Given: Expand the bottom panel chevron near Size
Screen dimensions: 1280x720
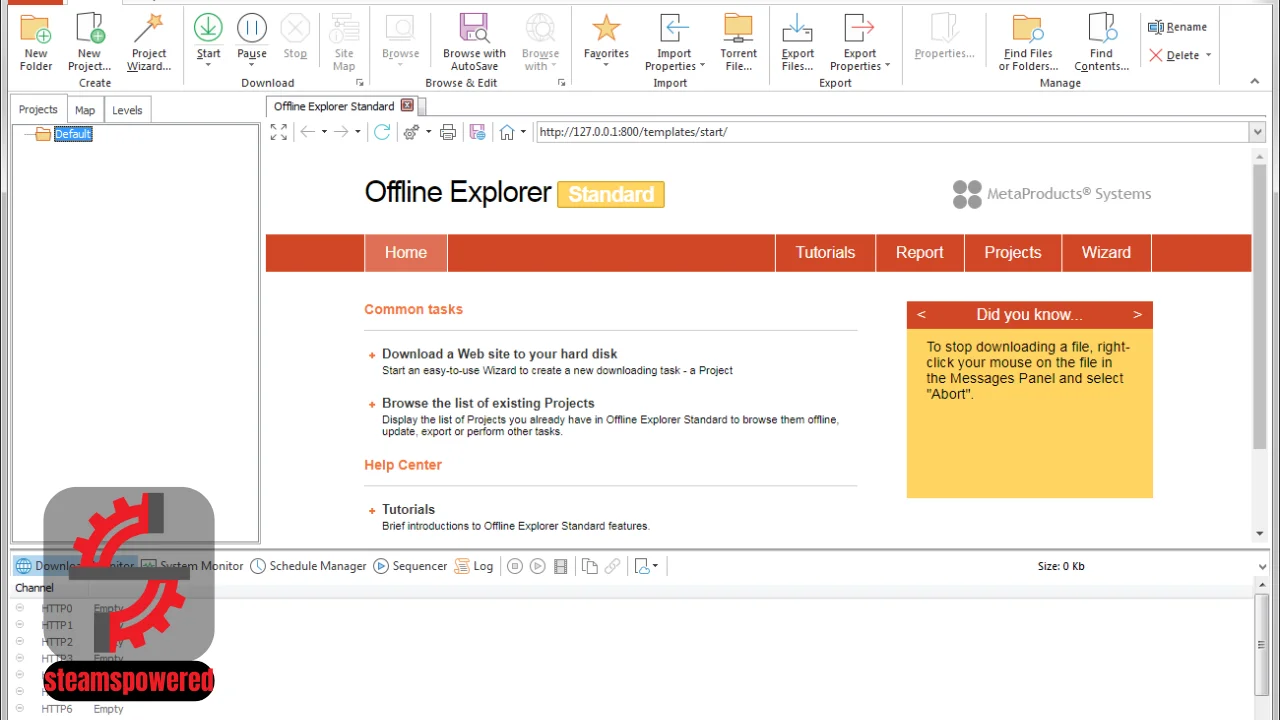Looking at the screenshot, I should click(1262, 566).
